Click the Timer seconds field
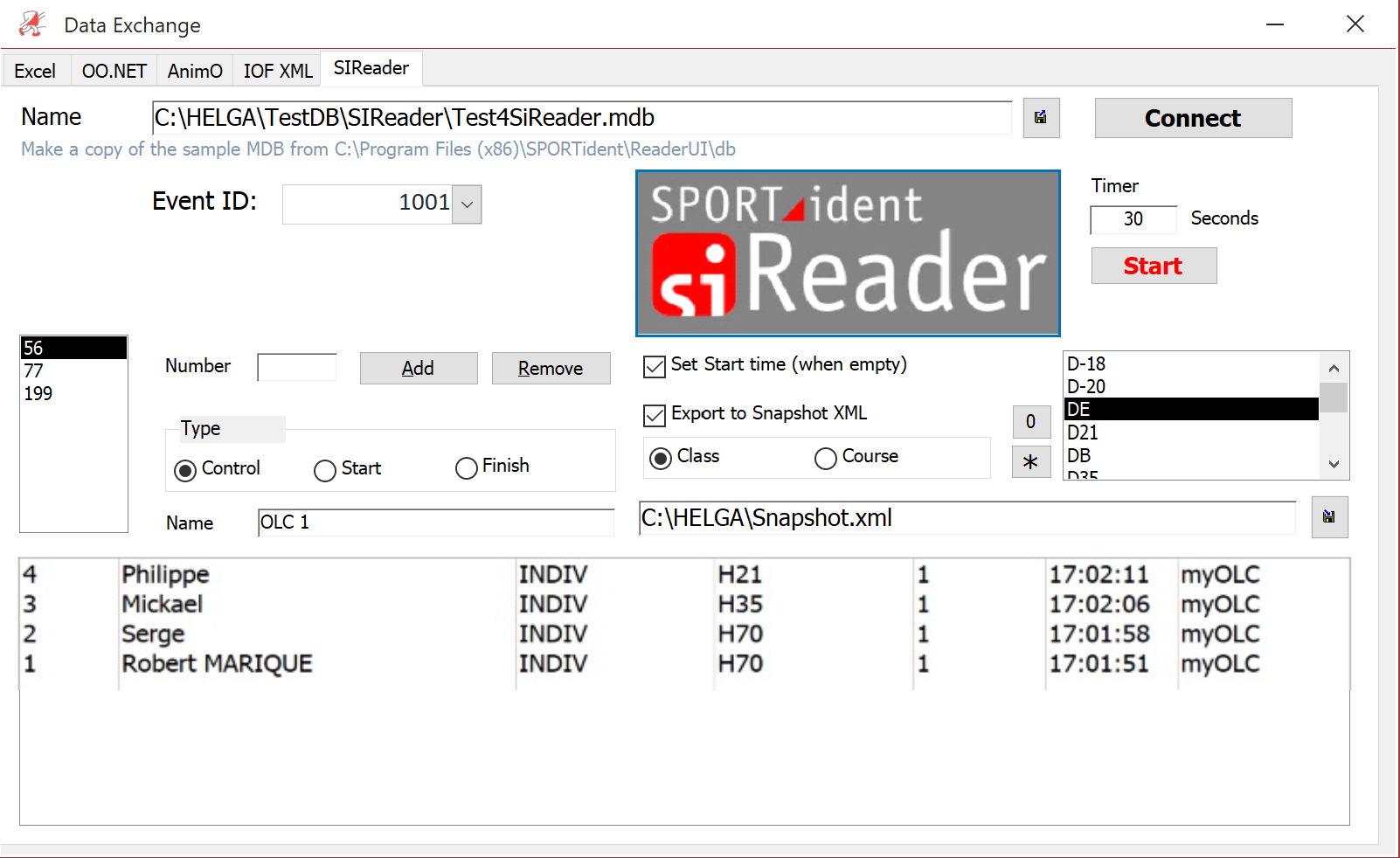The width and height of the screenshot is (1400, 858). (1133, 219)
